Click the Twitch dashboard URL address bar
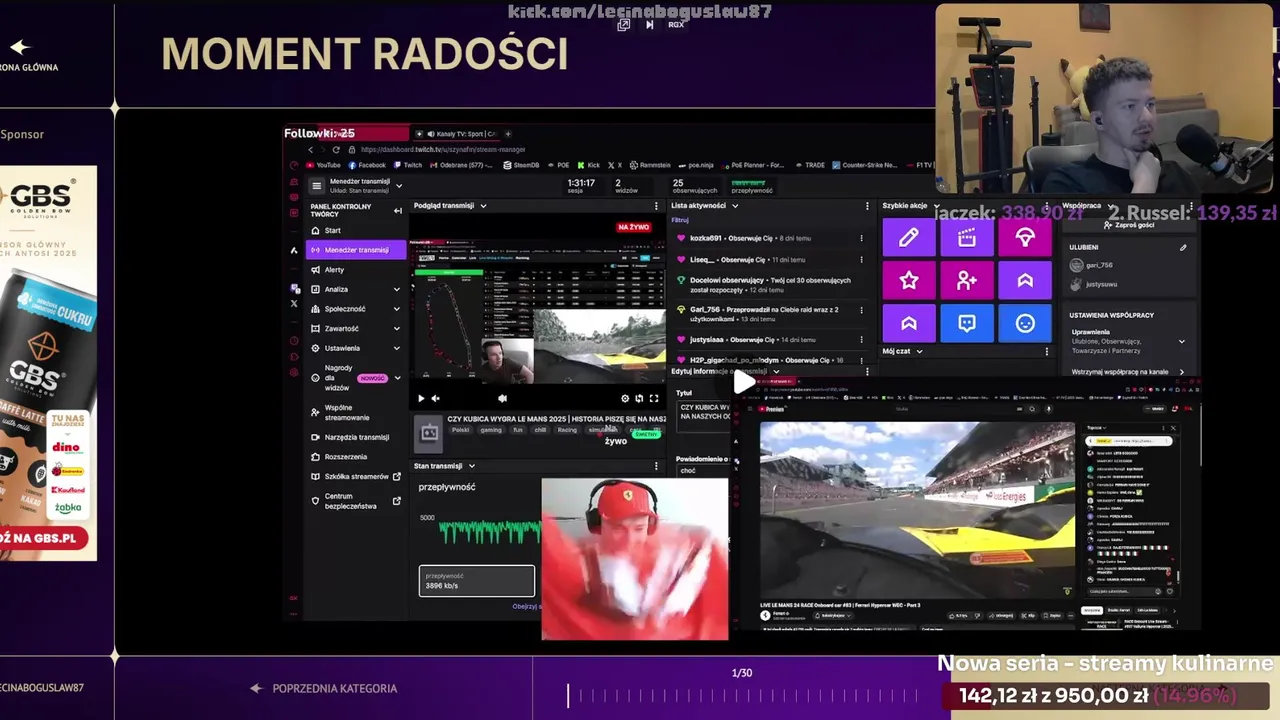1280x720 pixels. click(x=443, y=150)
